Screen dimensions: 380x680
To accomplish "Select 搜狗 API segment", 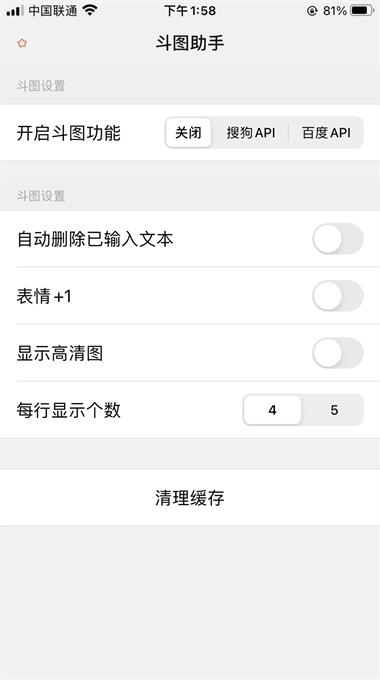I will (x=251, y=133).
